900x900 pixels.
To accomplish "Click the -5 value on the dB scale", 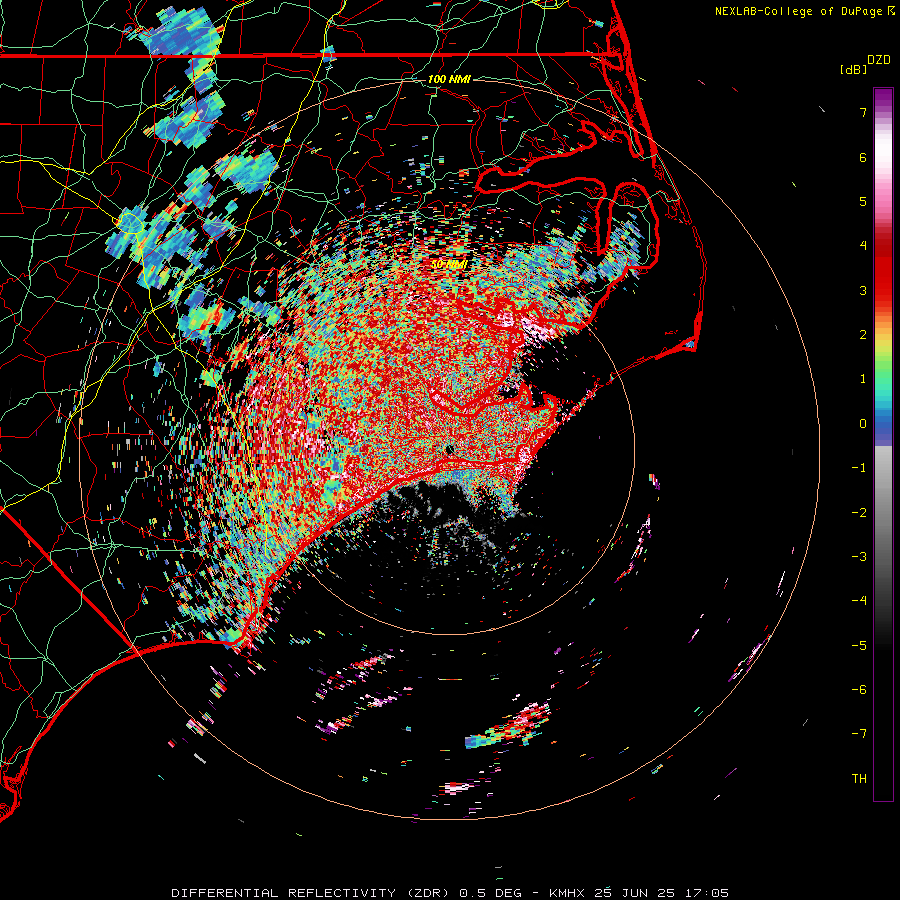I will 859,645.
